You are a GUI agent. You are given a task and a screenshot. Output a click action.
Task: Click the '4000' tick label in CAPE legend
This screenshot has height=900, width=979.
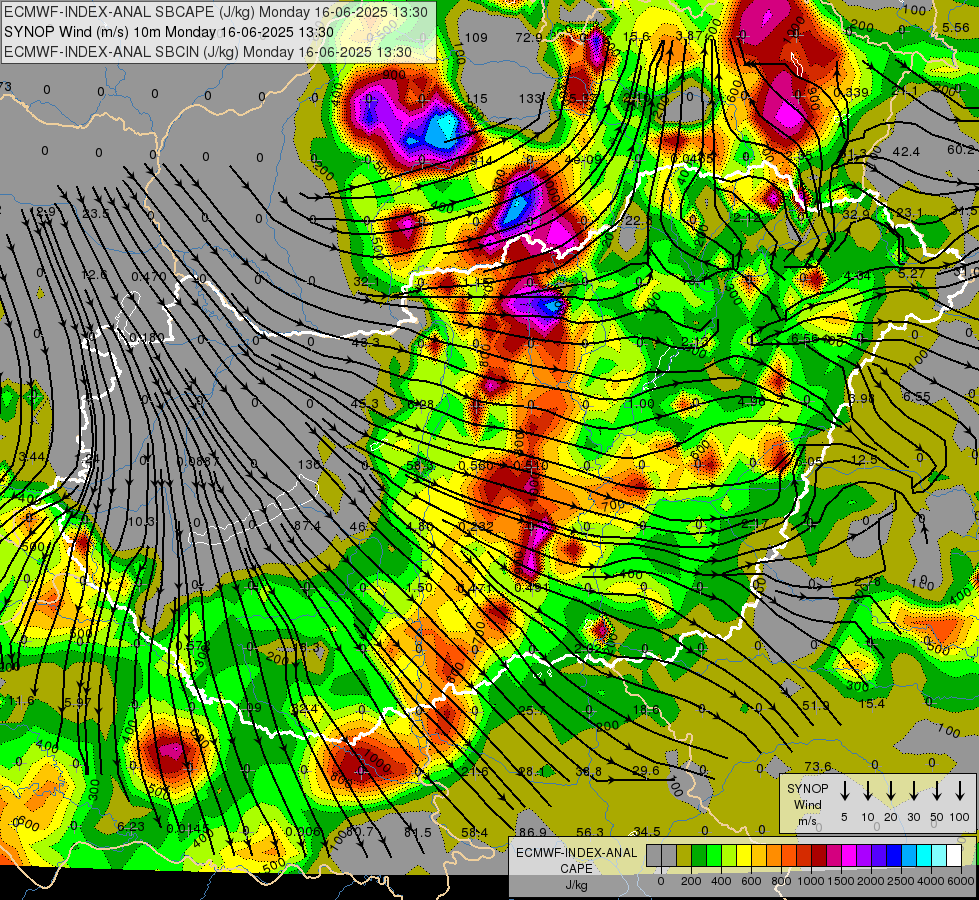point(930,881)
